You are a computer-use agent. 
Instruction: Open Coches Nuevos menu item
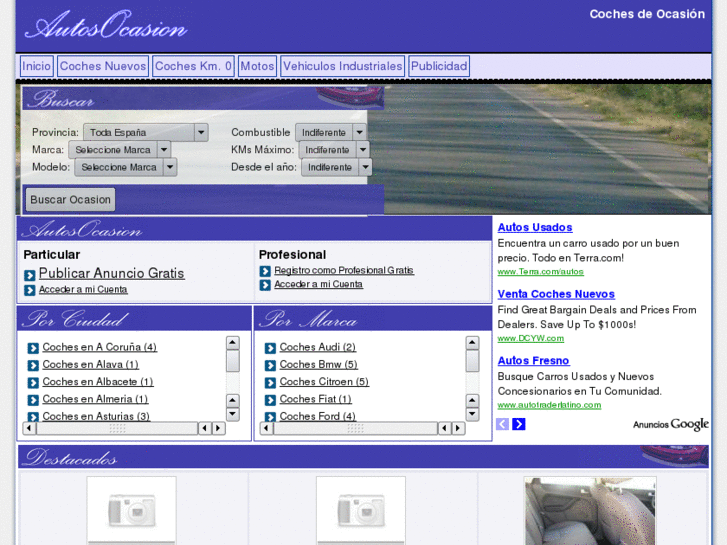click(x=103, y=66)
